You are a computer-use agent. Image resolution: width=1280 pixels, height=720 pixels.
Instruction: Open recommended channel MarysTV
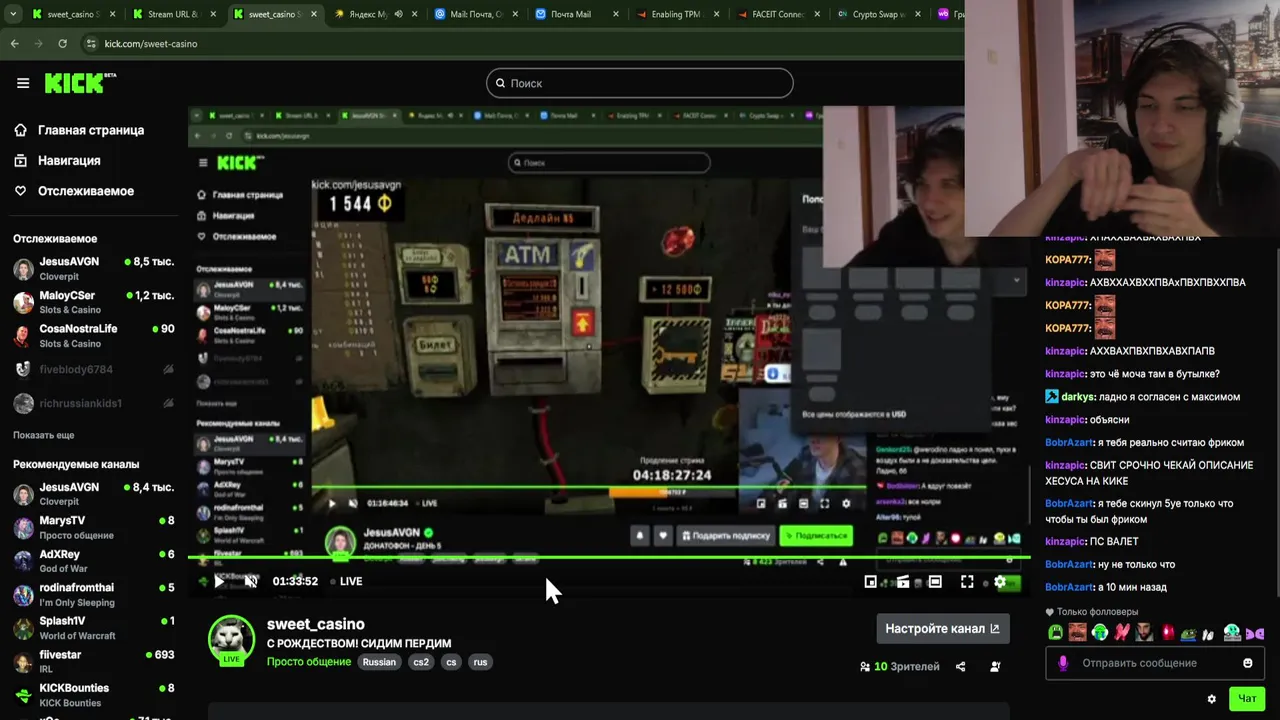pos(93,527)
